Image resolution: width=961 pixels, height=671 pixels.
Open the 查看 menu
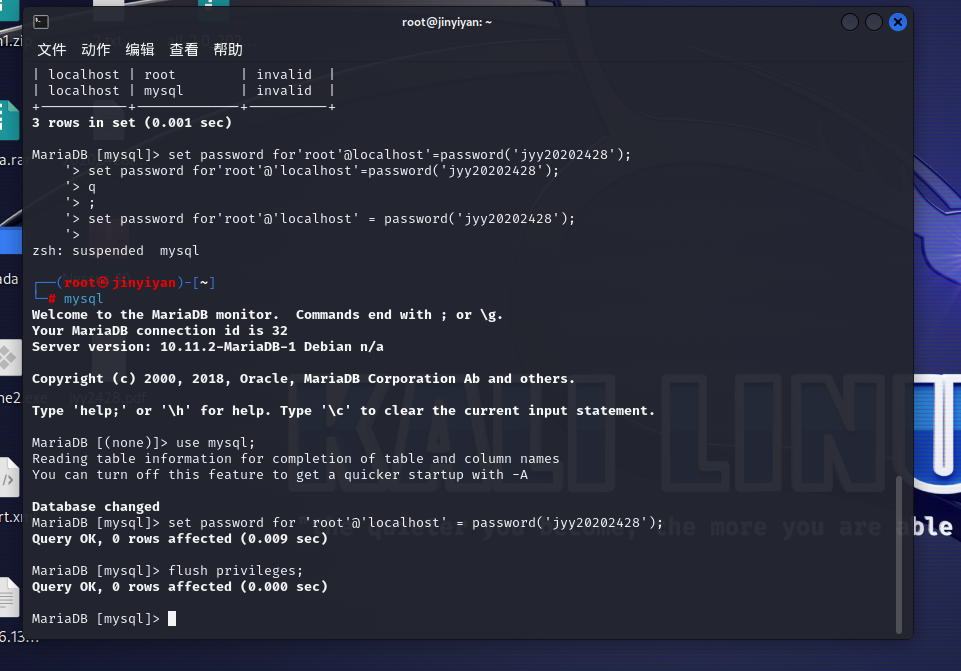pos(184,50)
